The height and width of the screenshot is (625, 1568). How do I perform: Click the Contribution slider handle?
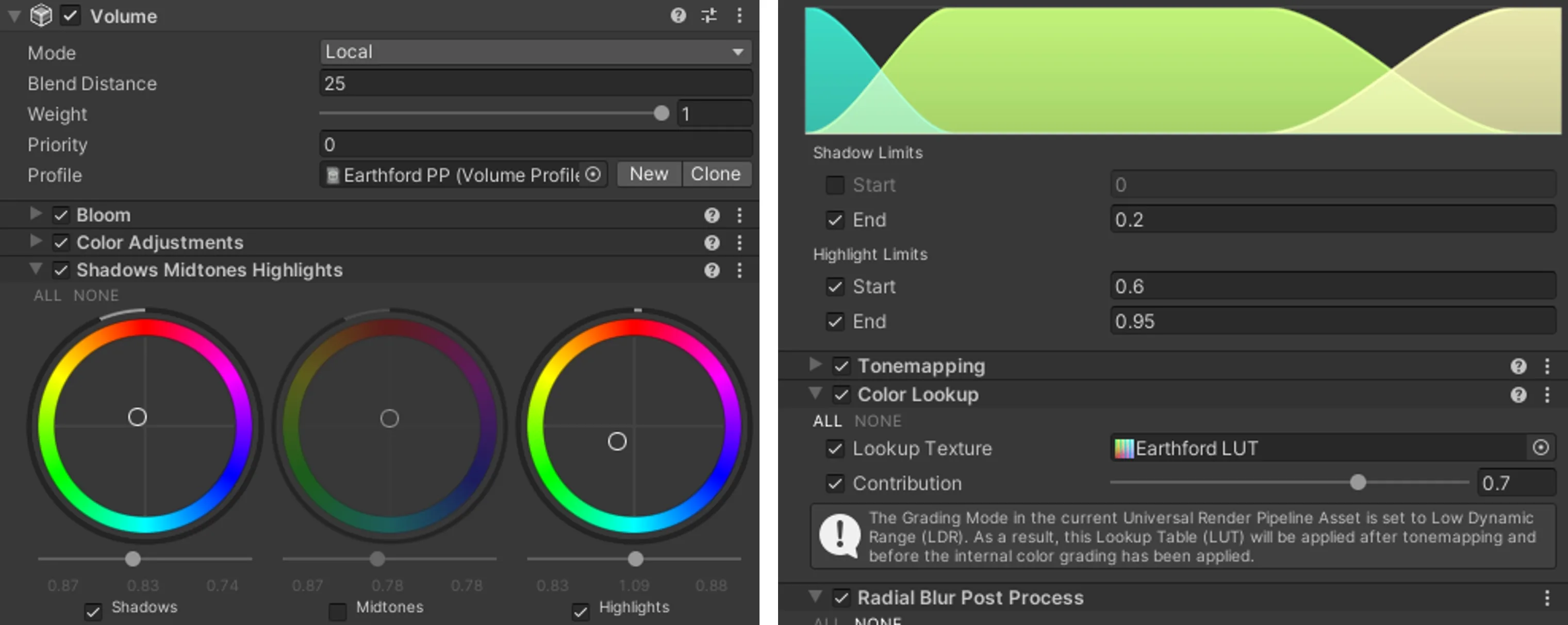[1358, 483]
